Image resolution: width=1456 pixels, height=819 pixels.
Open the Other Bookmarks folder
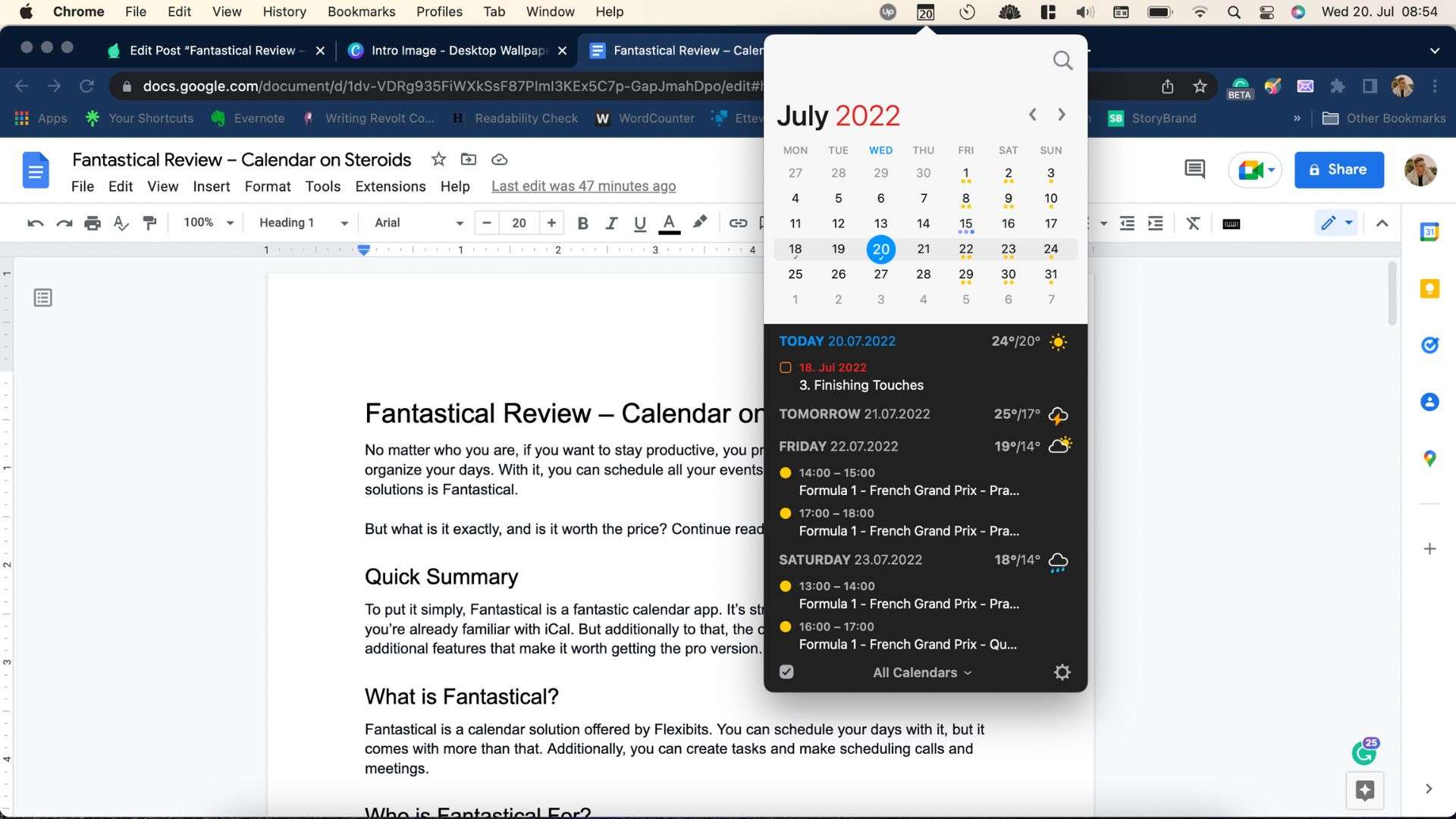coord(1384,118)
